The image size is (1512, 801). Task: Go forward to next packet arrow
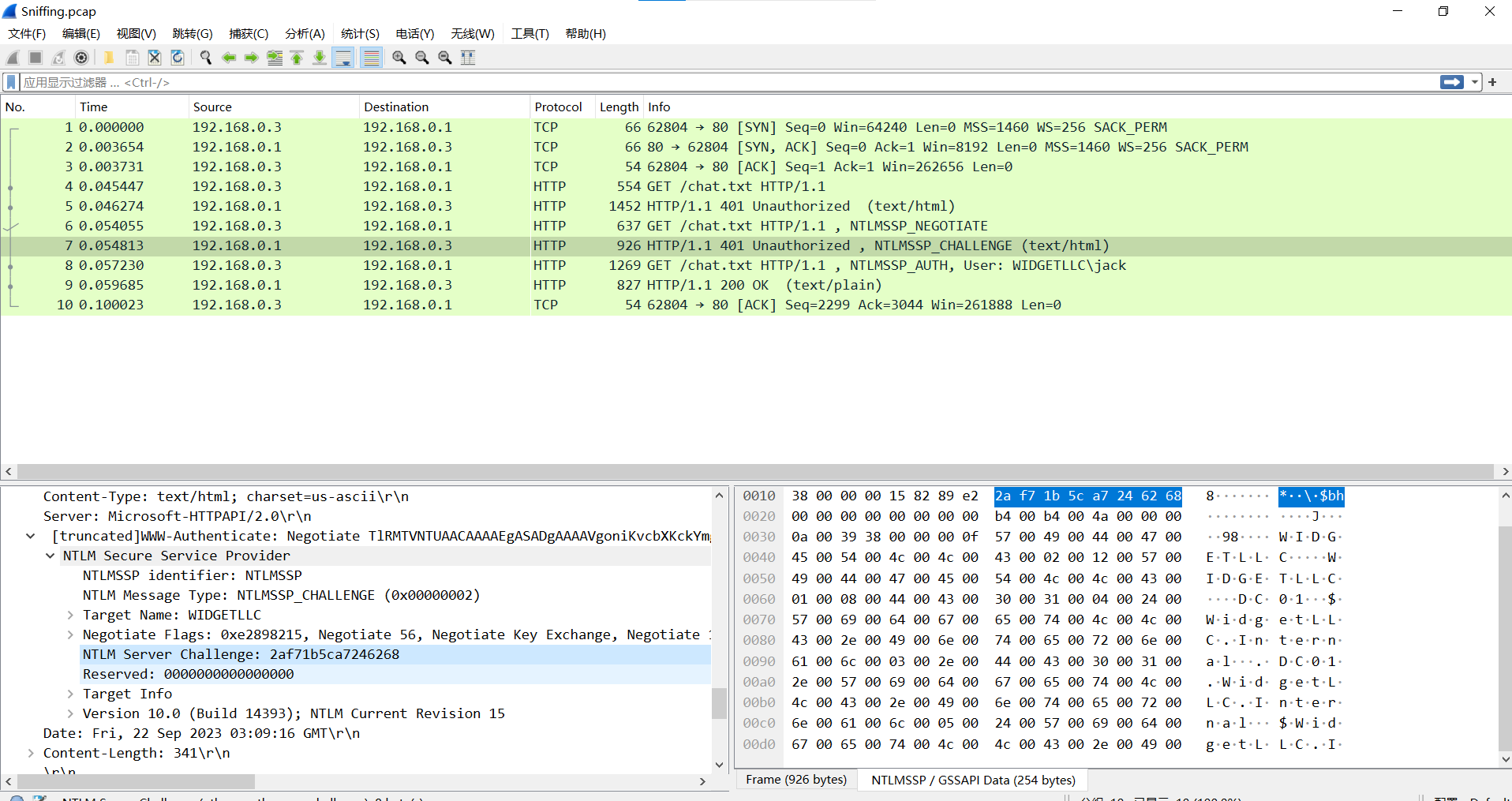point(252,58)
